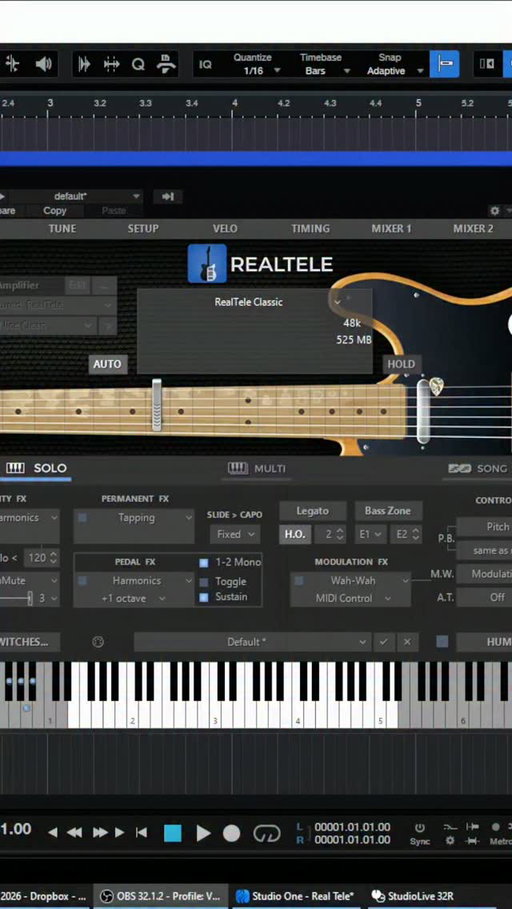Click the capo slider on the fretboard

pos(157,405)
